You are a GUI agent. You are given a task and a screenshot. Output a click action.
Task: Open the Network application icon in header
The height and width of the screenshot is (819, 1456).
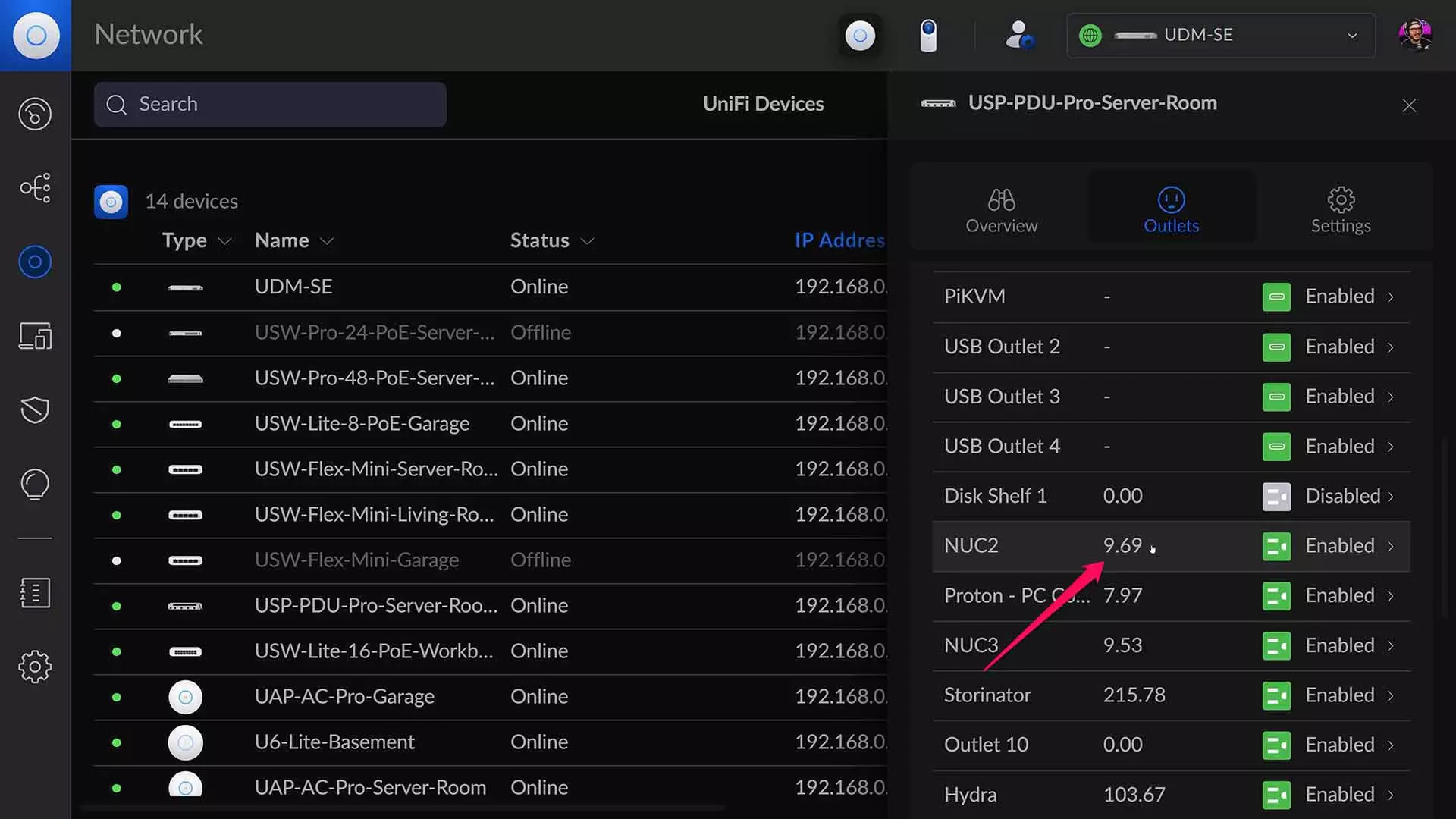(860, 36)
